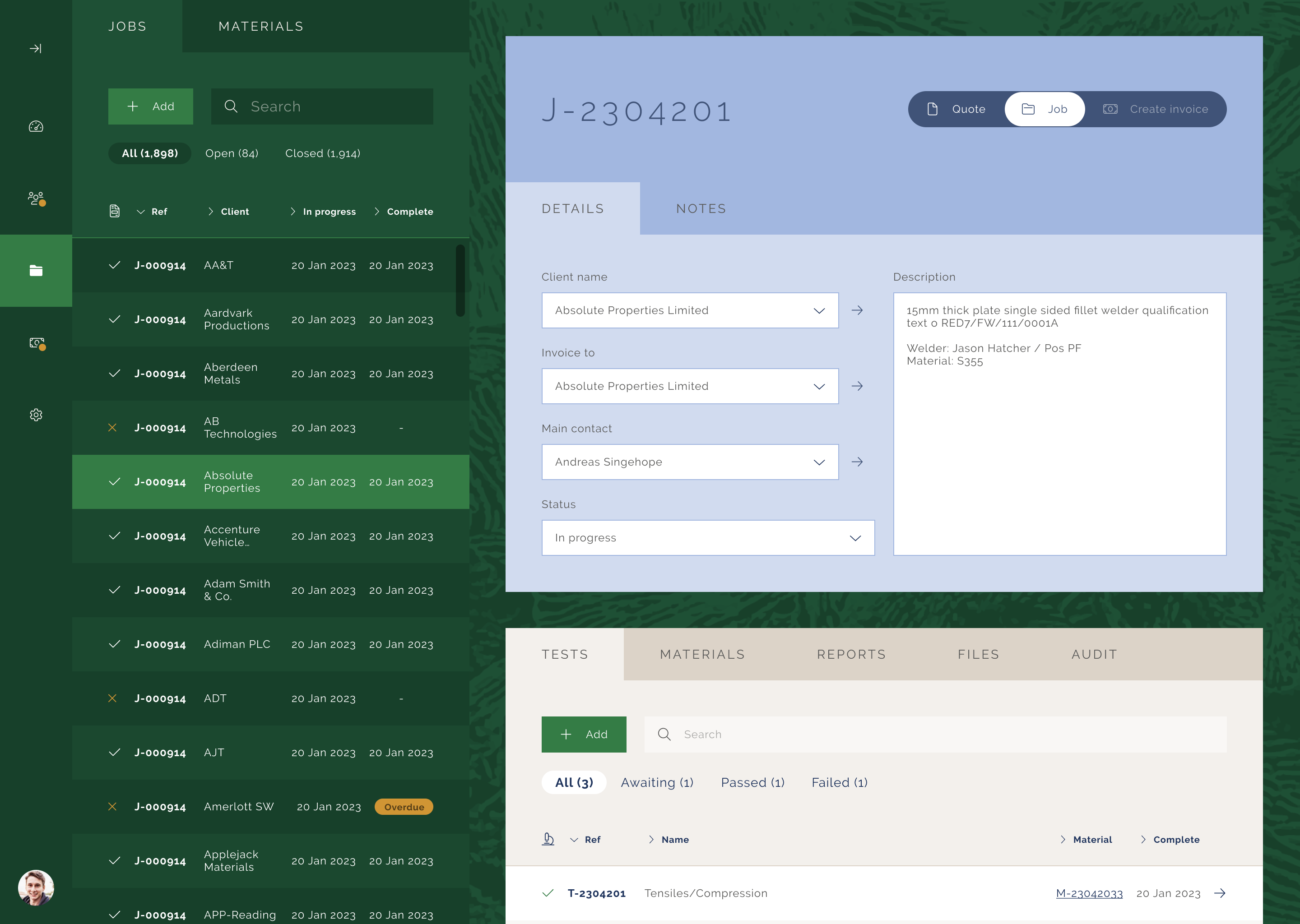Open the material link M-23042033
Viewport: 1300px width, 924px height.
pyautogui.click(x=1089, y=893)
